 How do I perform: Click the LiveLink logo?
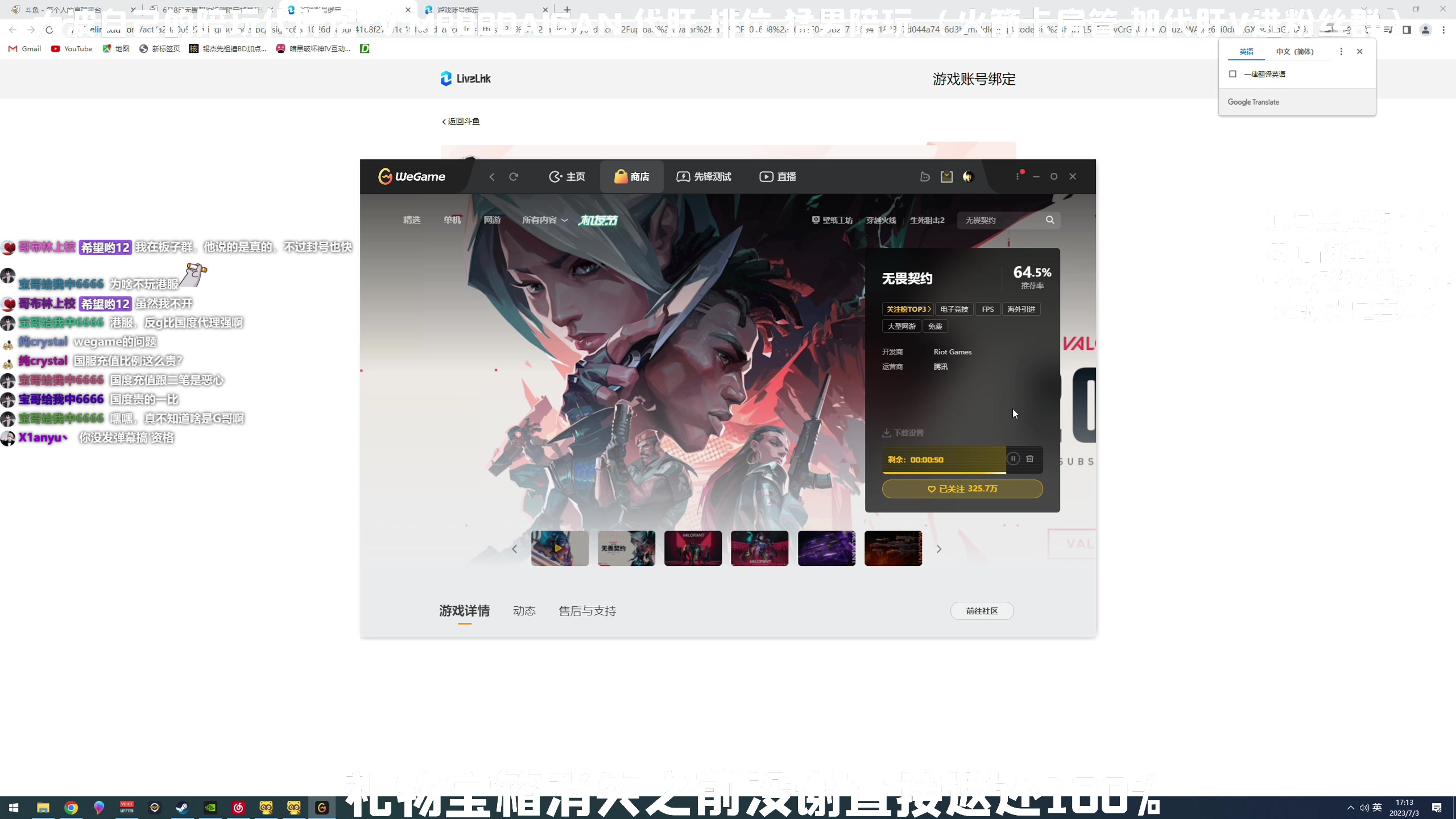click(x=465, y=78)
